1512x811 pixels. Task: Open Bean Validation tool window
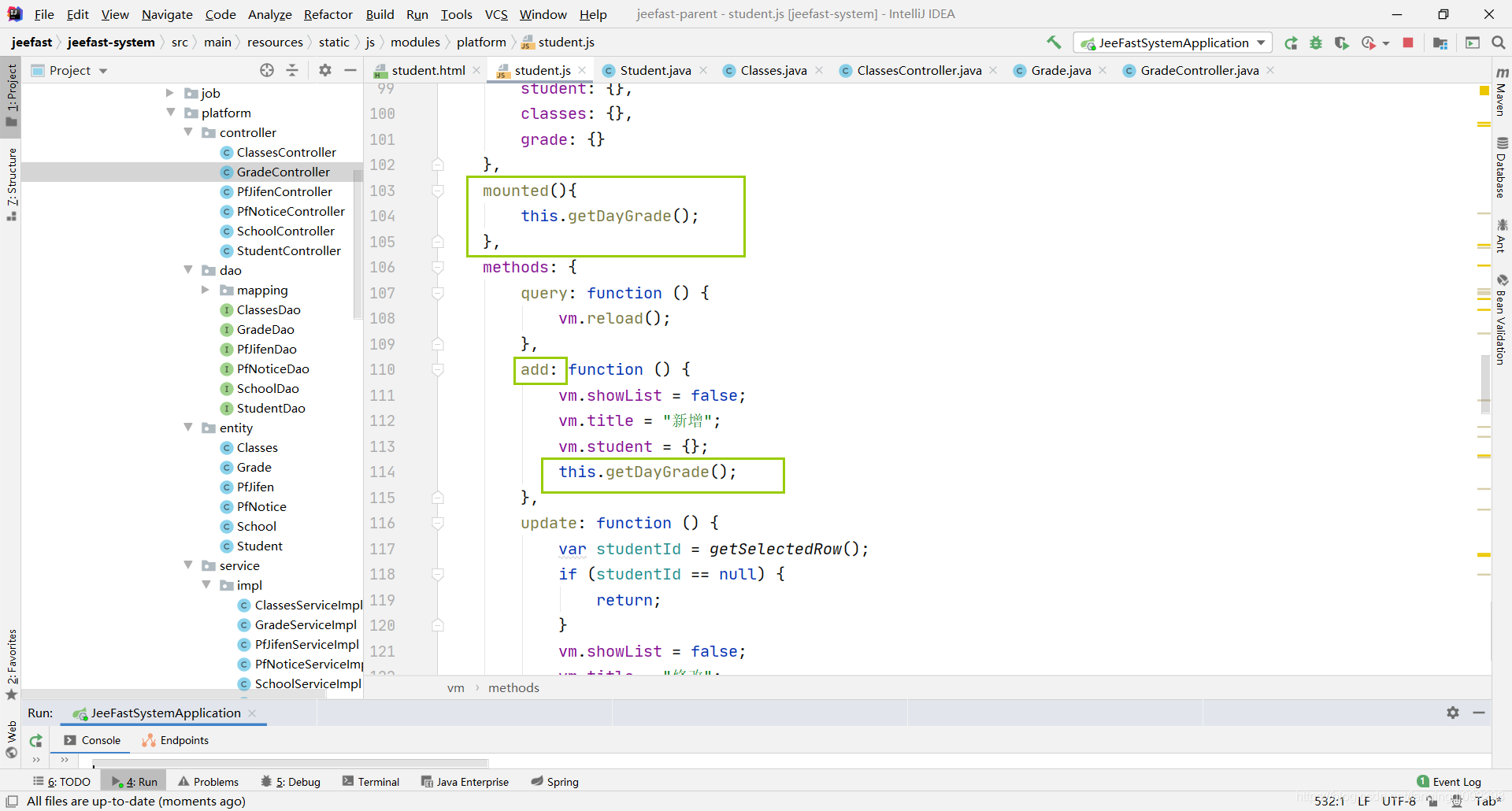(x=1502, y=319)
